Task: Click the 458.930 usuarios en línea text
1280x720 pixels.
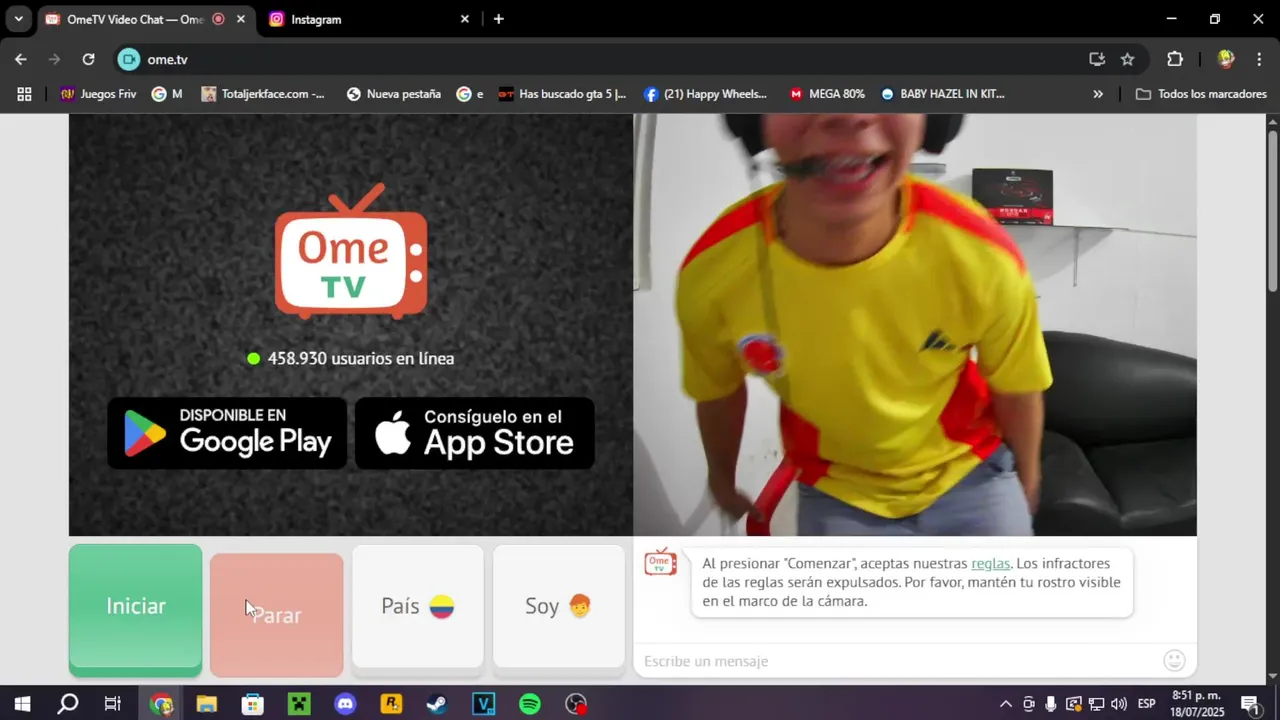Action: (361, 358)
